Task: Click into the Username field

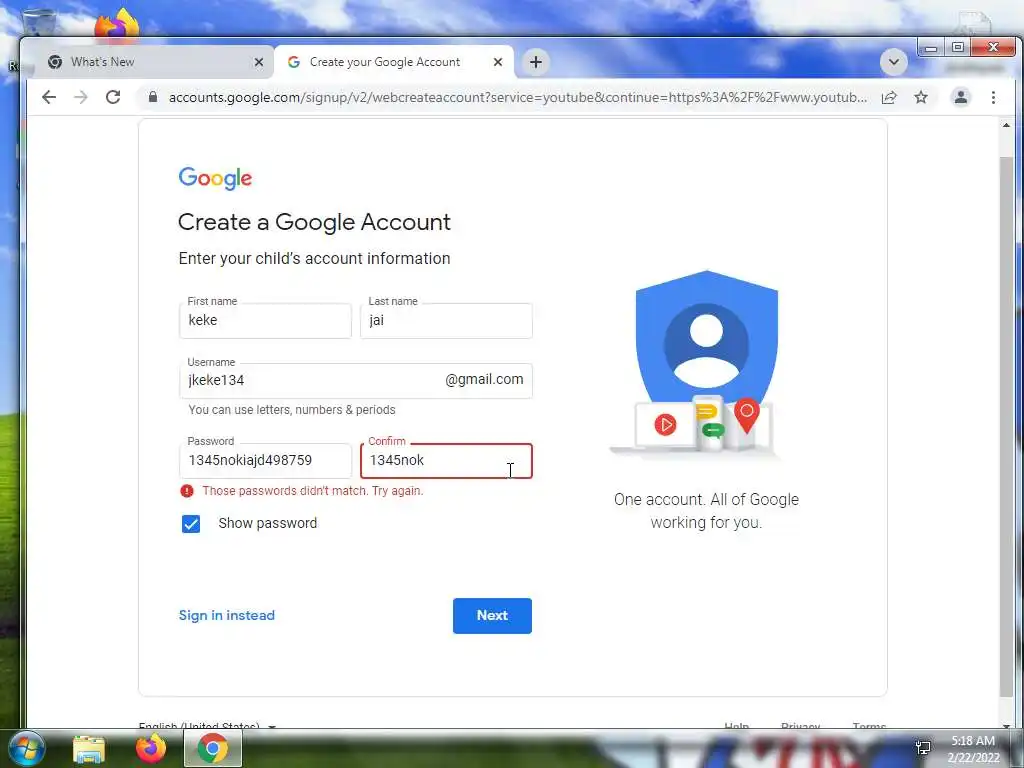Action: [x=356, y=381]
